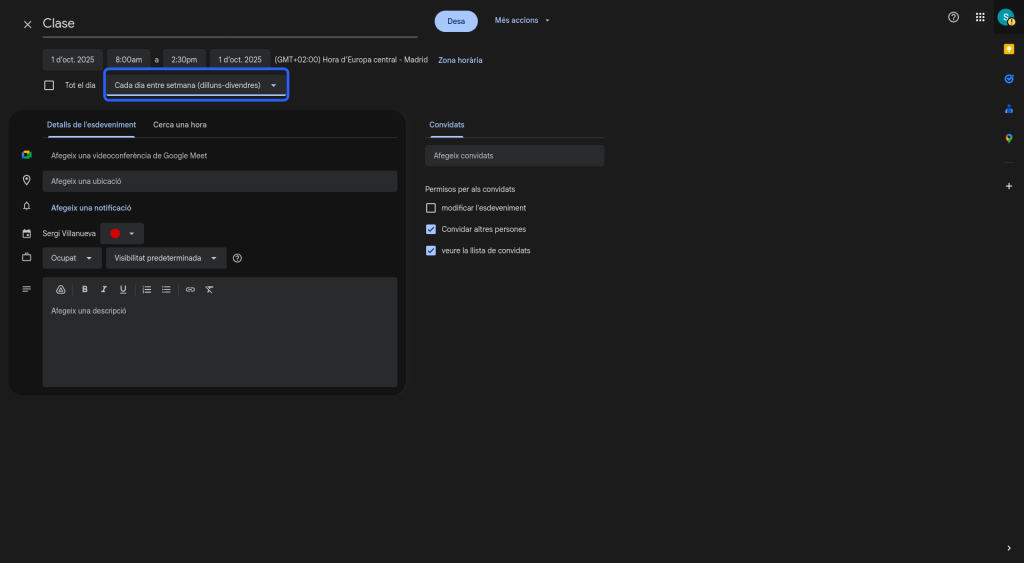Open the Google apps grid launcher

pos(980,18)
